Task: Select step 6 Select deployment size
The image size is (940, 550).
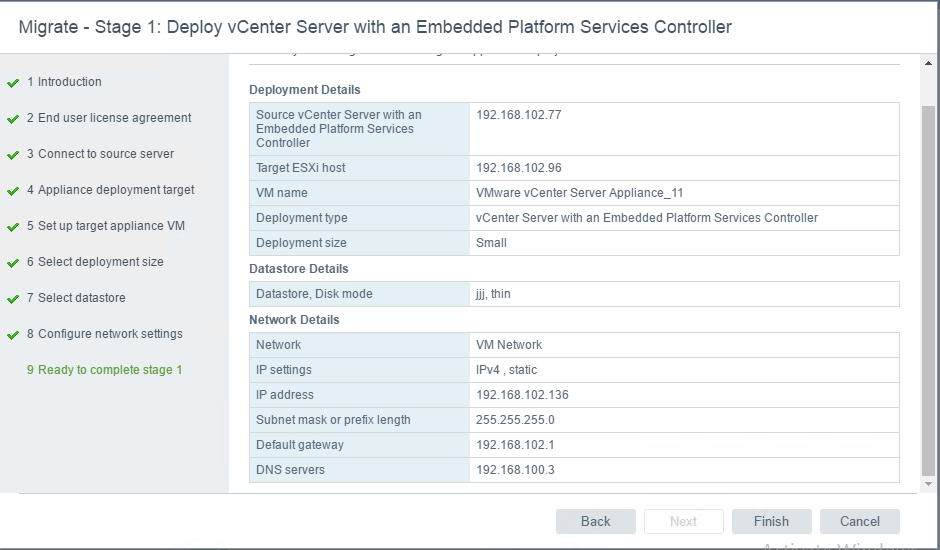Action: click(95, 262)
